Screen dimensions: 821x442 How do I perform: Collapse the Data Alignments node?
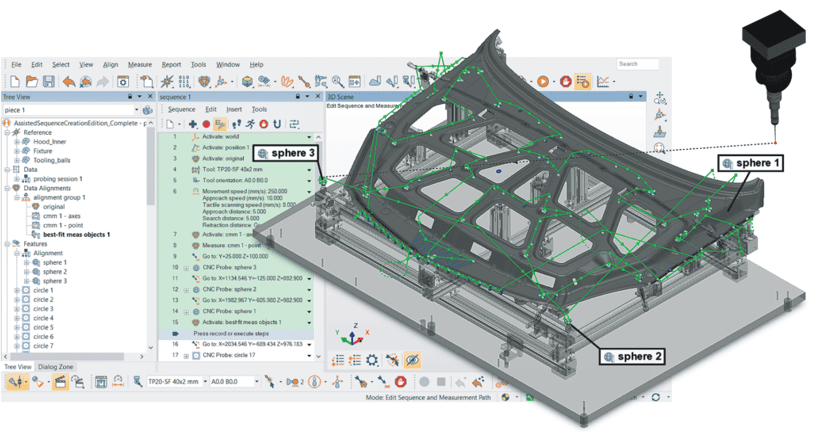point(8,188)
